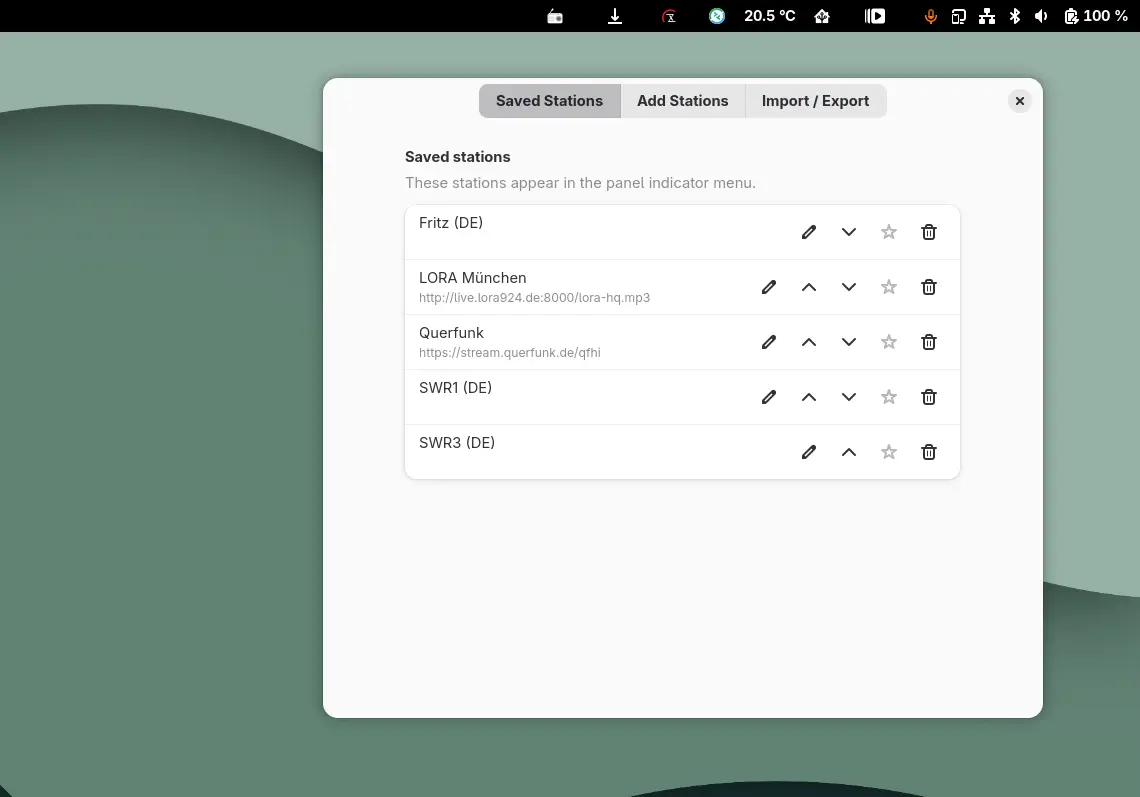
Task: Move LORA München up one position
Action: click(x=809, y=287)
